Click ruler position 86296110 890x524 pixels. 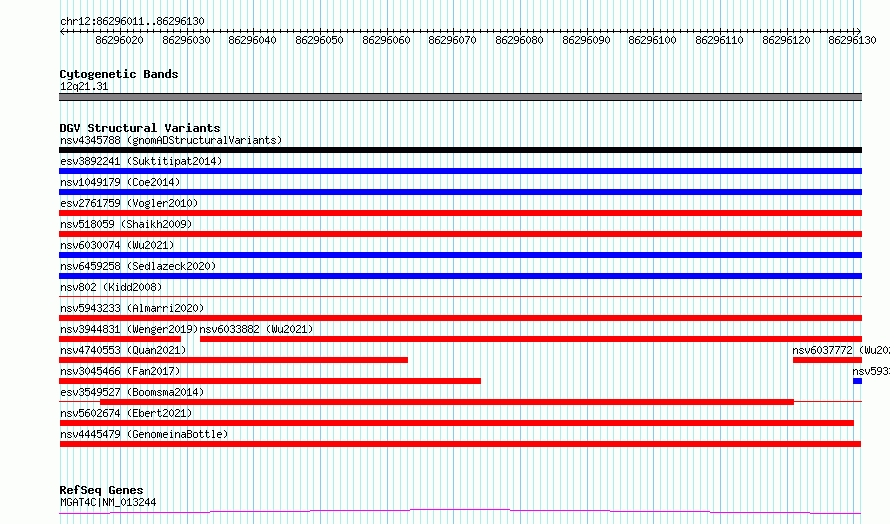click(719, 40)
